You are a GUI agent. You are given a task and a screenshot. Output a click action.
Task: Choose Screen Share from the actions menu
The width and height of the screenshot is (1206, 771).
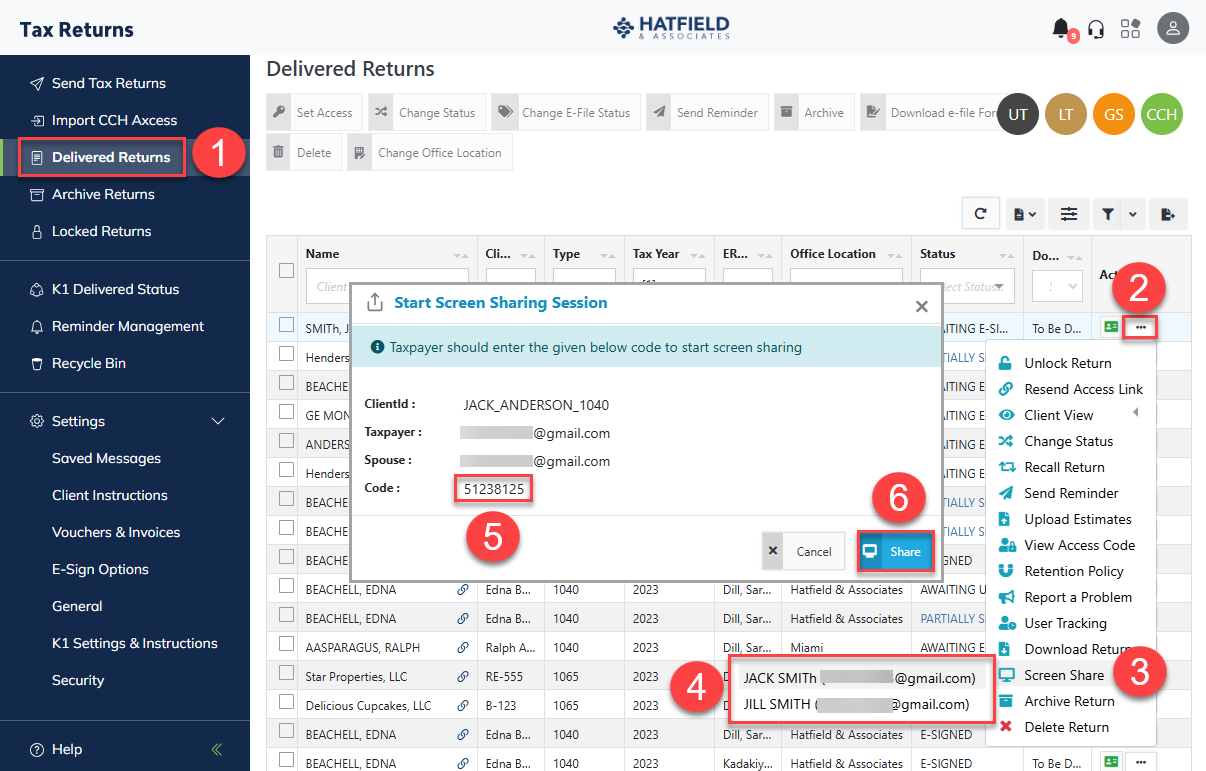click(1064, 675)
